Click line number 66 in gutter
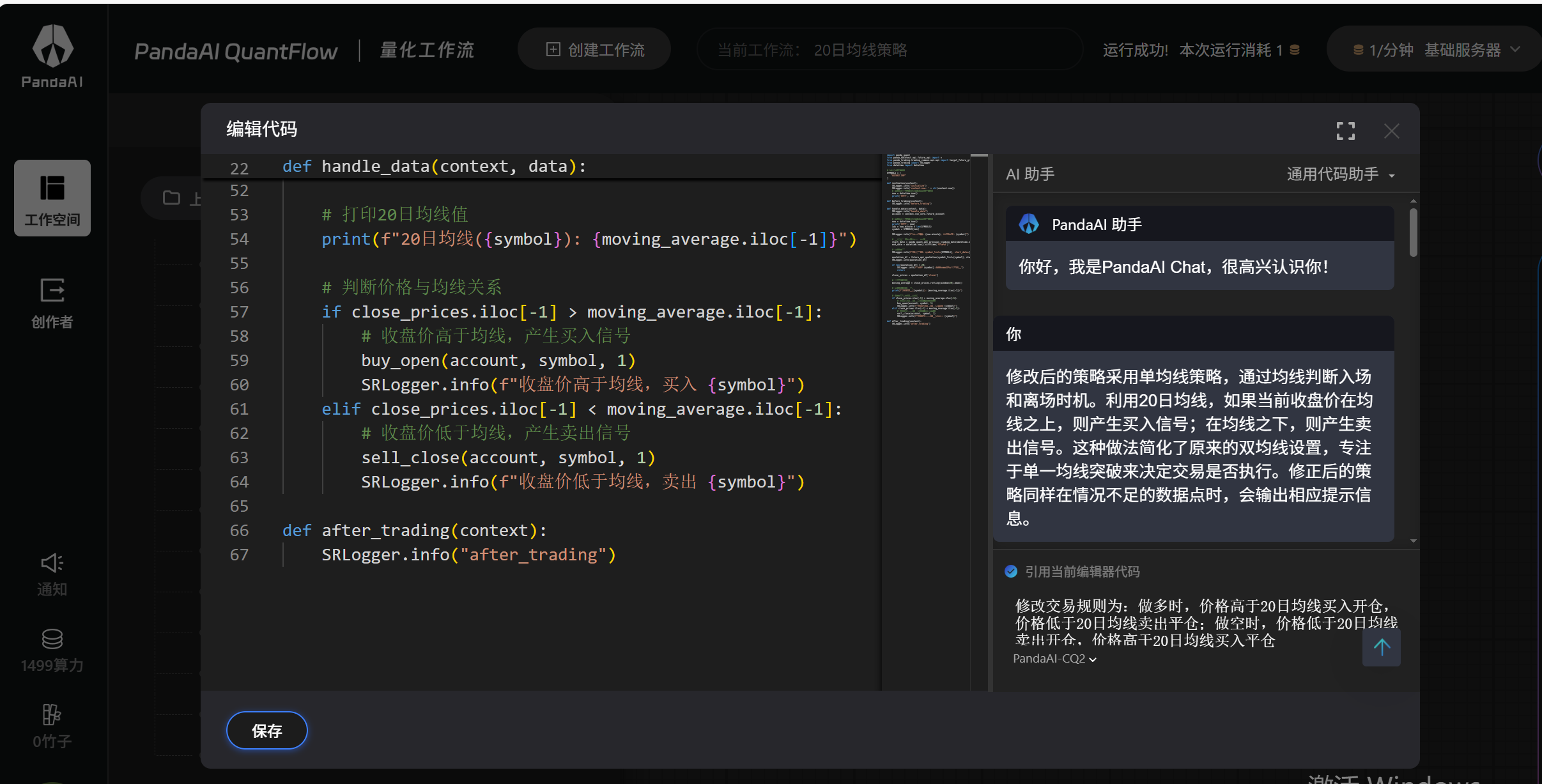The height and width of the screenshot is (784, 1542). [239, 530]
